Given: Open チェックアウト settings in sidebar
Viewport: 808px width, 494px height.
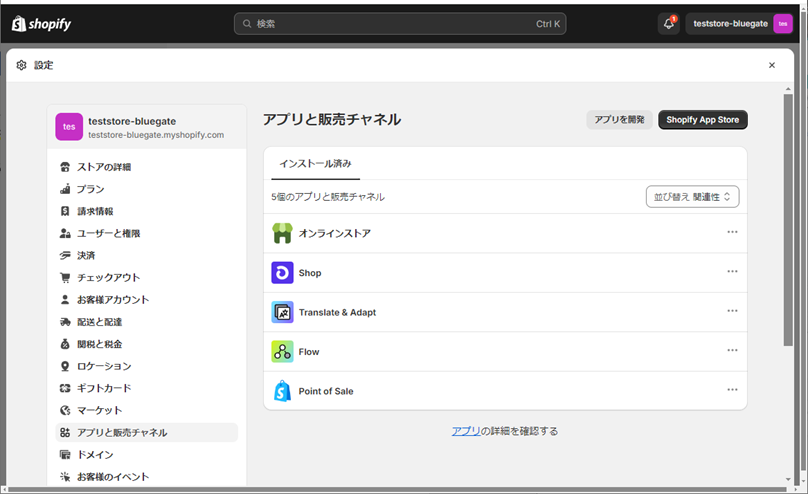Looking at the screenshot, I should click(x=108, y=278).
